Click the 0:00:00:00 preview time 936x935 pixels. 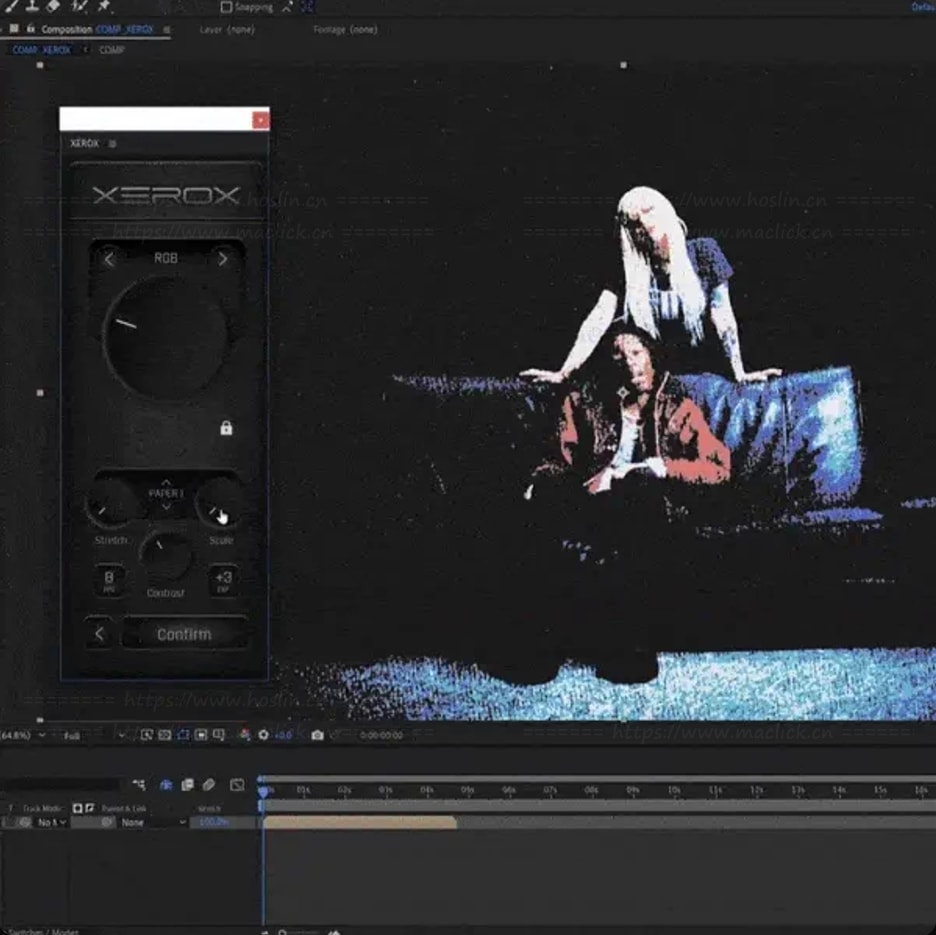click(x=381, y=735)
